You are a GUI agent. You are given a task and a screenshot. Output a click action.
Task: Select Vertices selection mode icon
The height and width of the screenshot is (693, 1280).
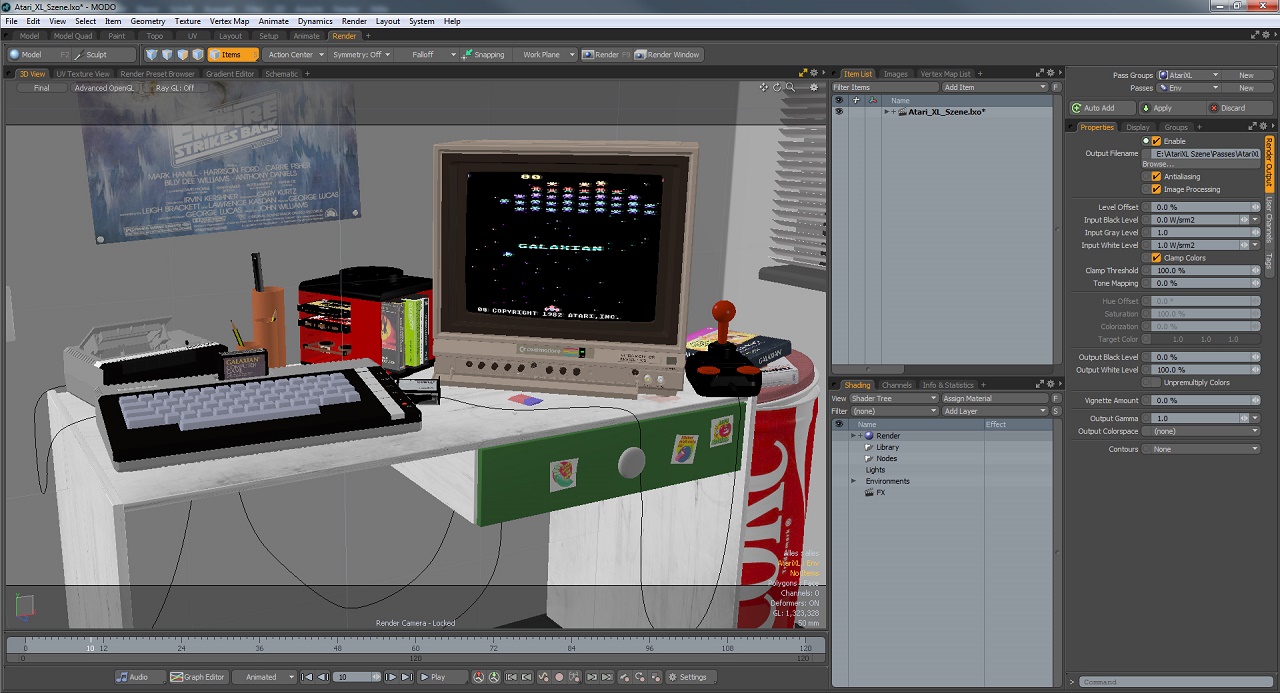[x=152, y=55]
